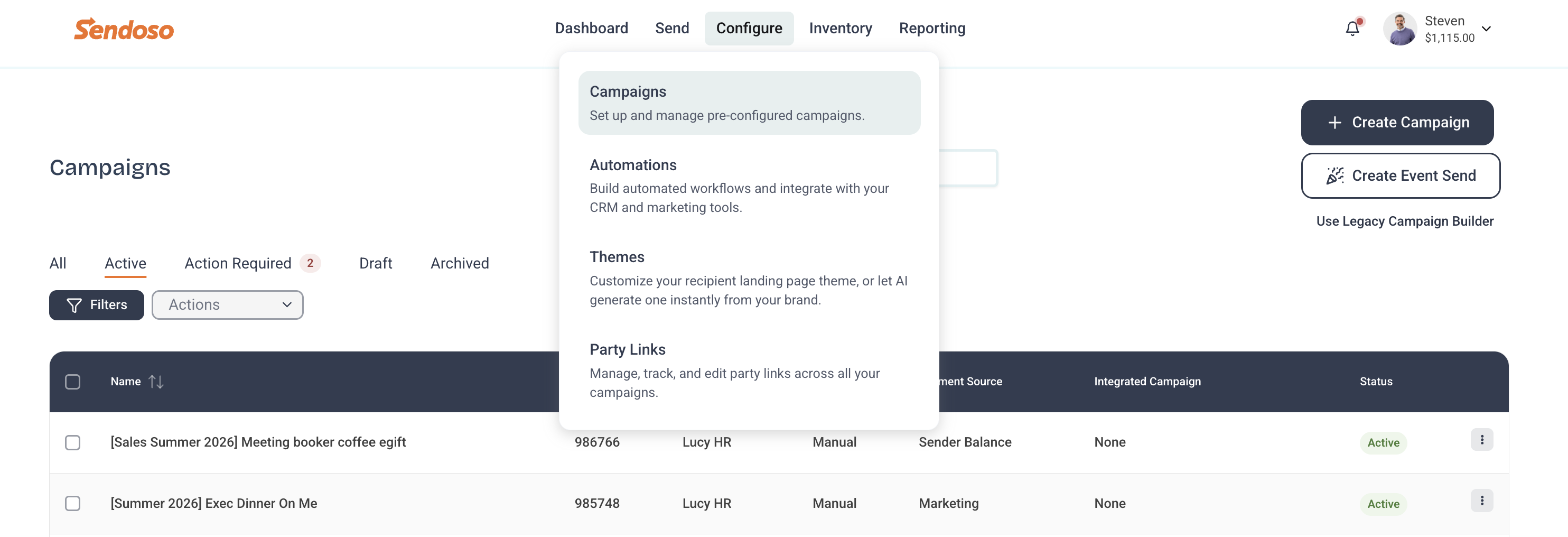Open the Configure navigation menu
1568x537 pixels.
pyautogui.click(x=749, y=28)
